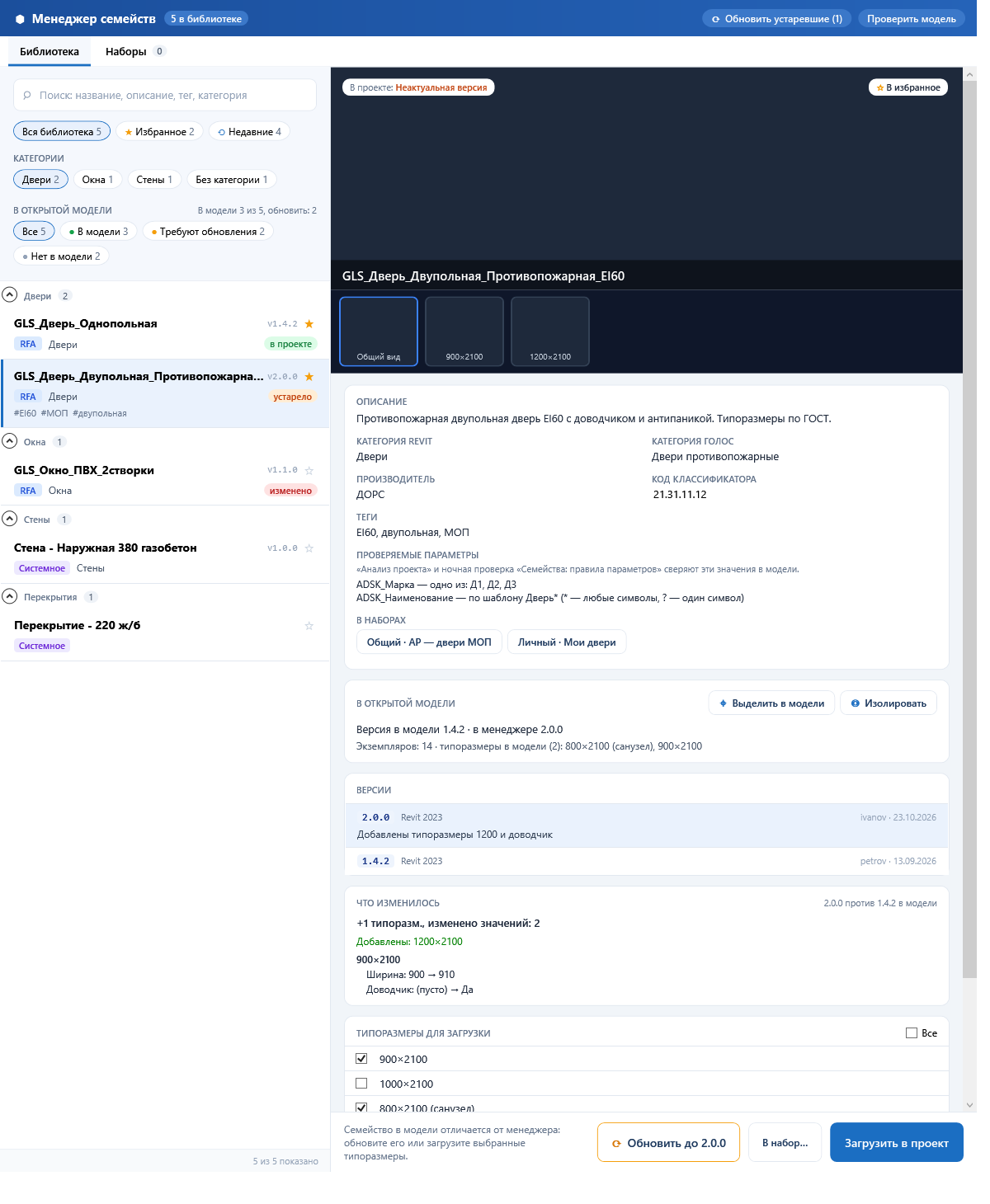Select the Окна category chip

(97, 179)
